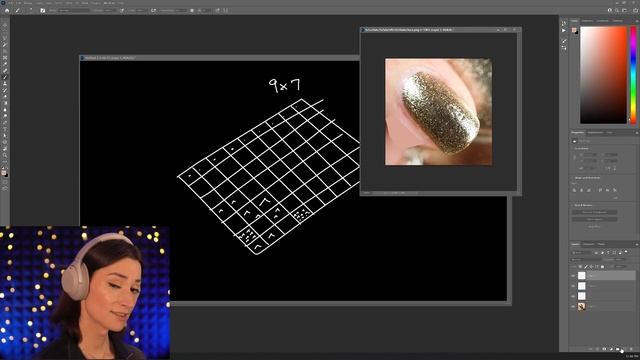This screenshot has height=360, width=640.
Task: Select the Gradient tool
Action: (x=5, y=103)
